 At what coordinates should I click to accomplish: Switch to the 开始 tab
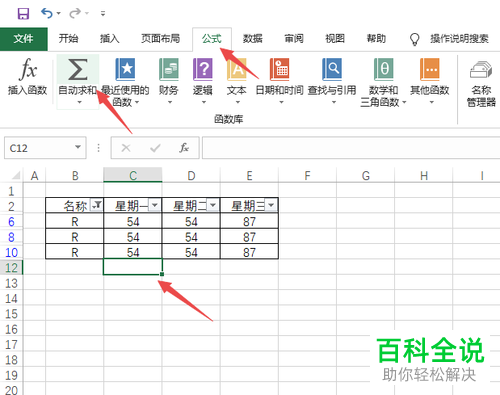68,39
